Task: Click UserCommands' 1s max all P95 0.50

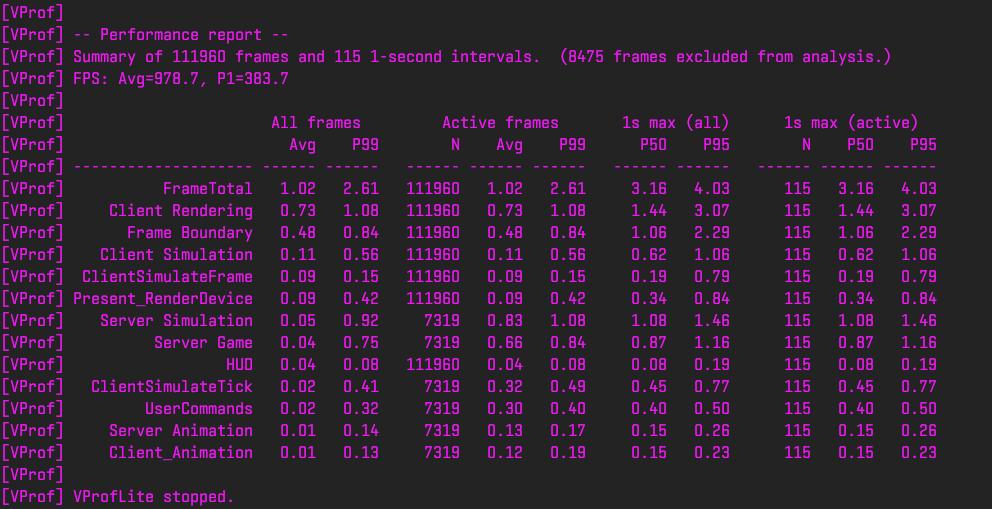Action: pos(712,408)
